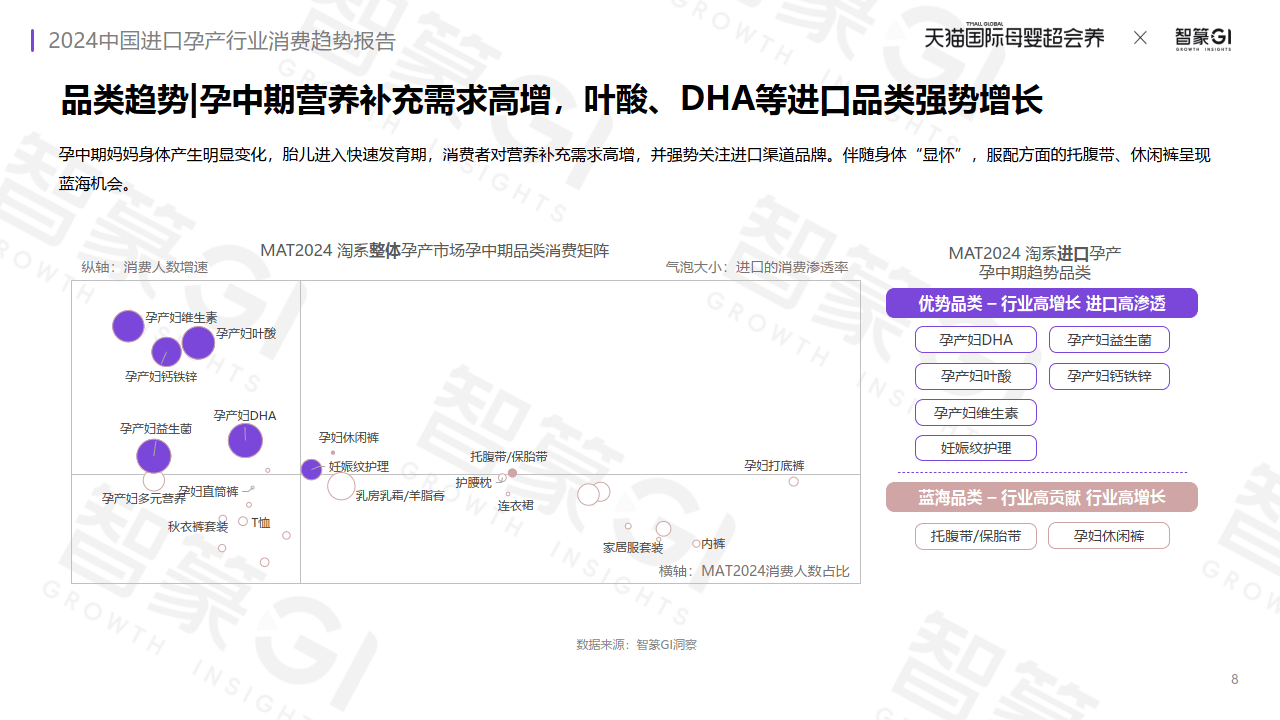The image size is (1280, 720).
Task: Select the purple 优势品类 header banner
Action: 1041,303
